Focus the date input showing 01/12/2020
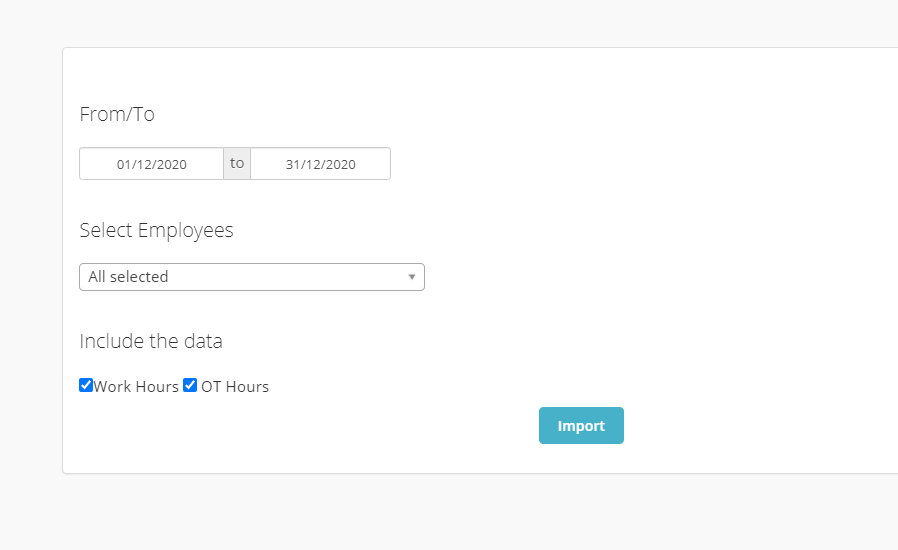 151,164
